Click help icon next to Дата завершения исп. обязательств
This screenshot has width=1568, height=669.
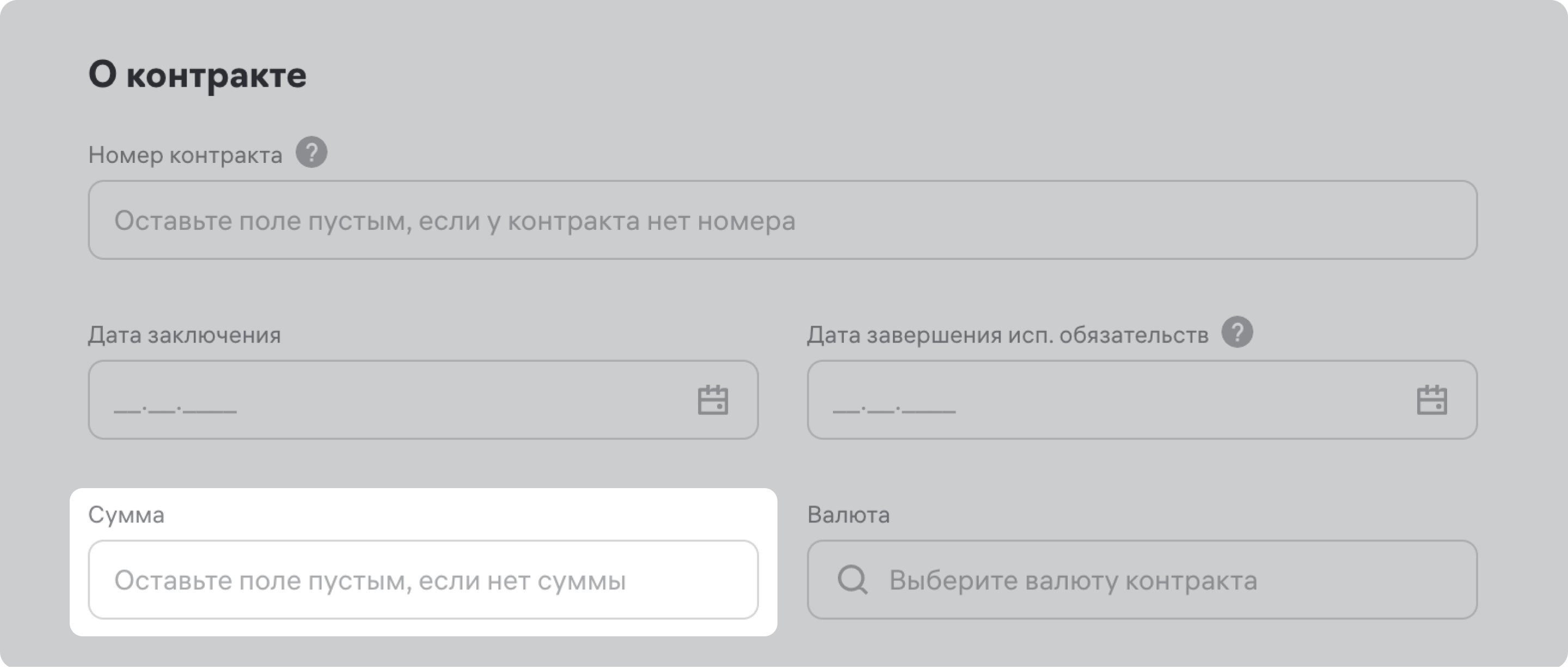coord(1237,332)
